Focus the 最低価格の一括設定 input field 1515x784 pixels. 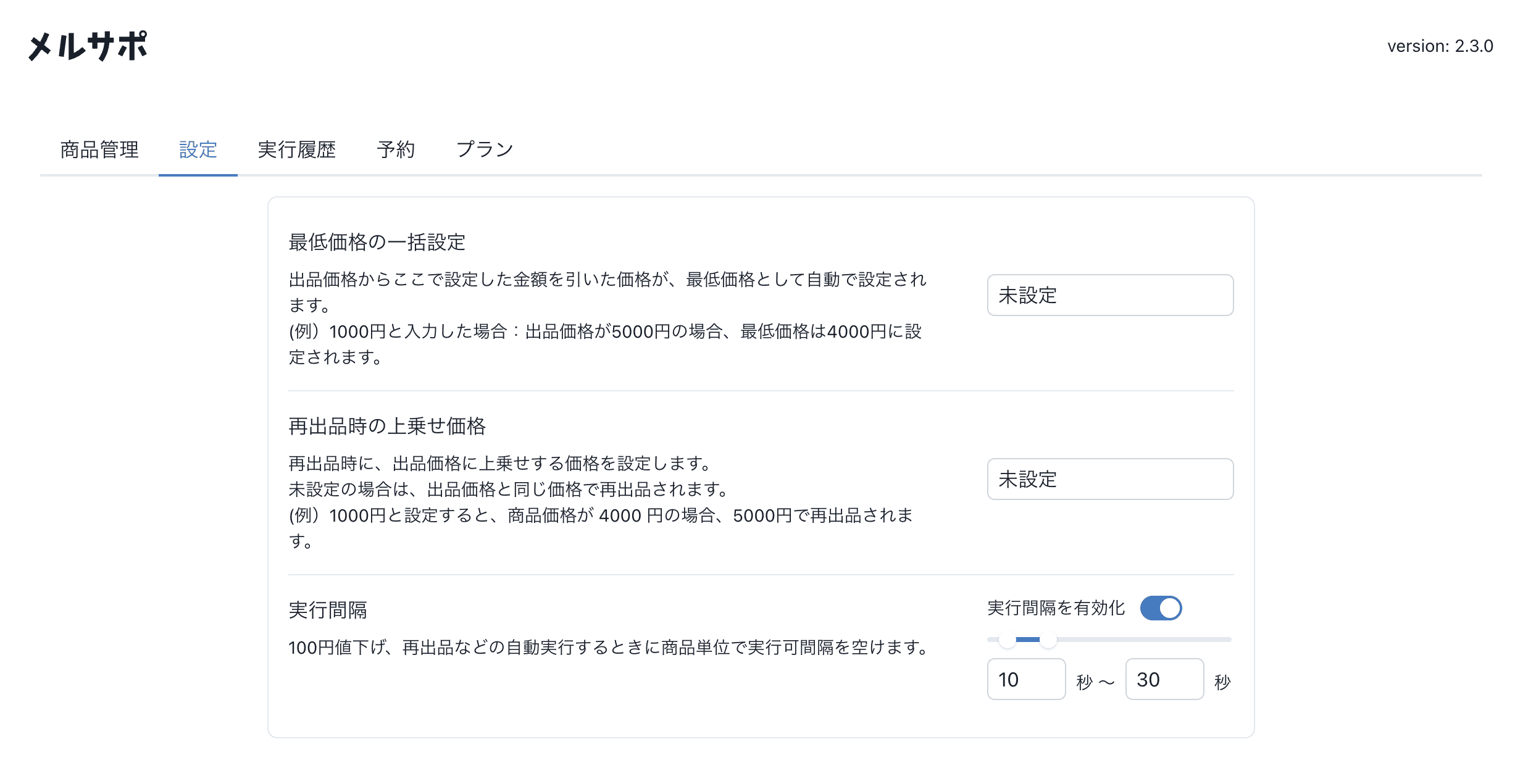coord(1109,295)
